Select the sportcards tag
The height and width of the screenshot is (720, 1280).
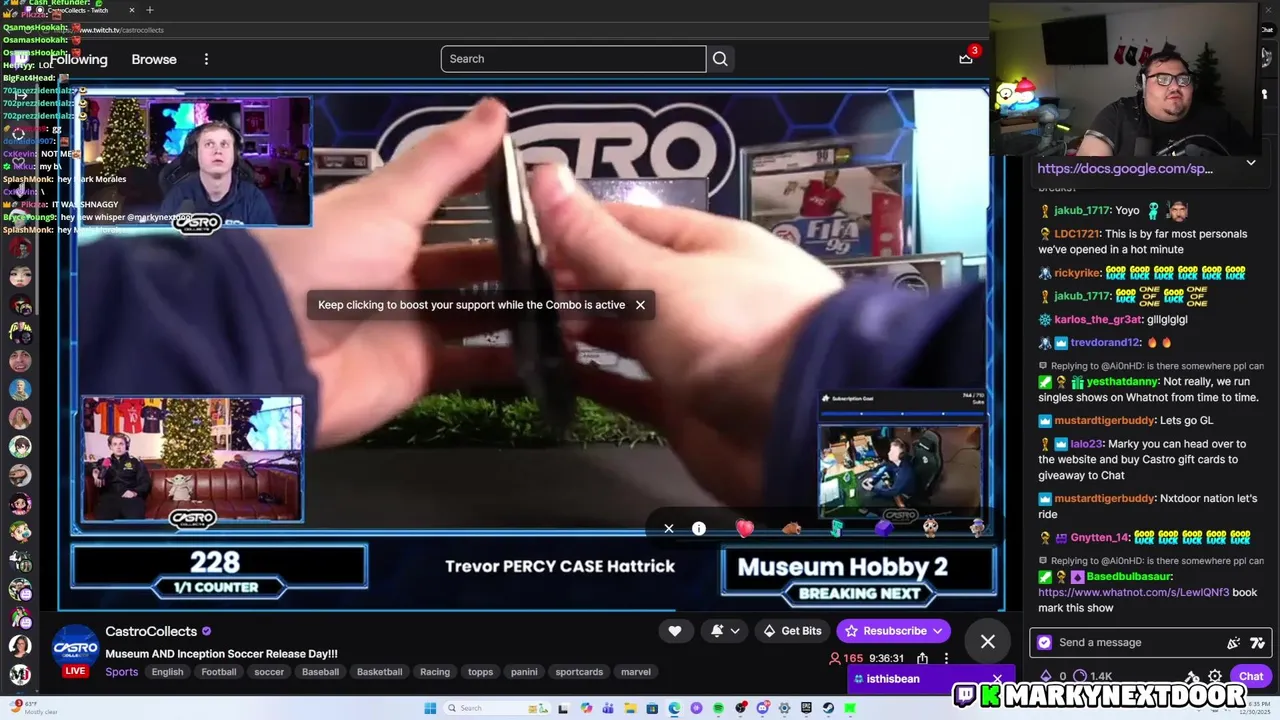tap(579, 672)
